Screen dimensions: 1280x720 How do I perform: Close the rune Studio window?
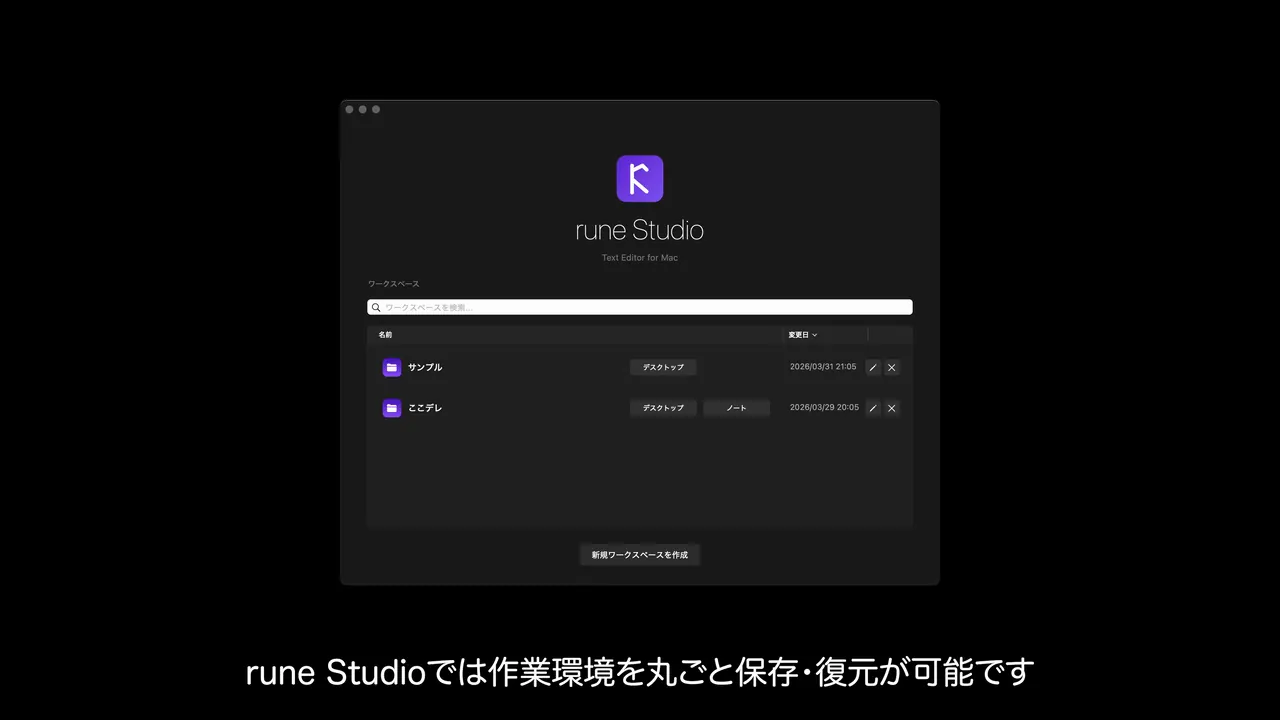349,109
